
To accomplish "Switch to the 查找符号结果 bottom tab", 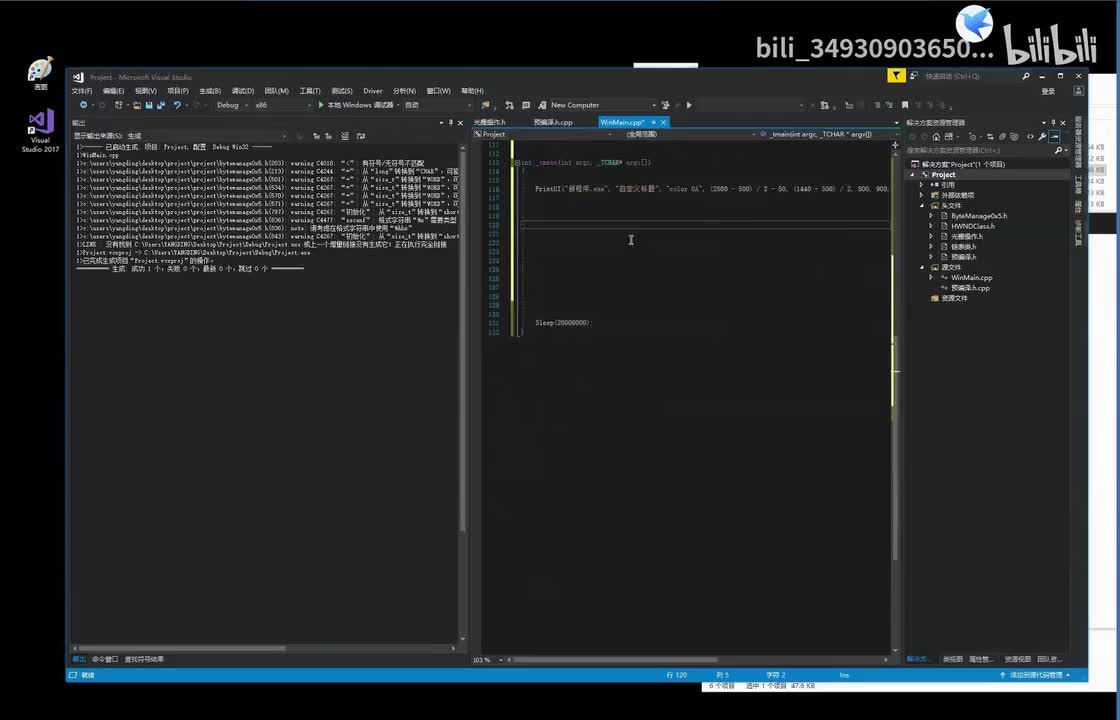I will (x=144, y=659).
